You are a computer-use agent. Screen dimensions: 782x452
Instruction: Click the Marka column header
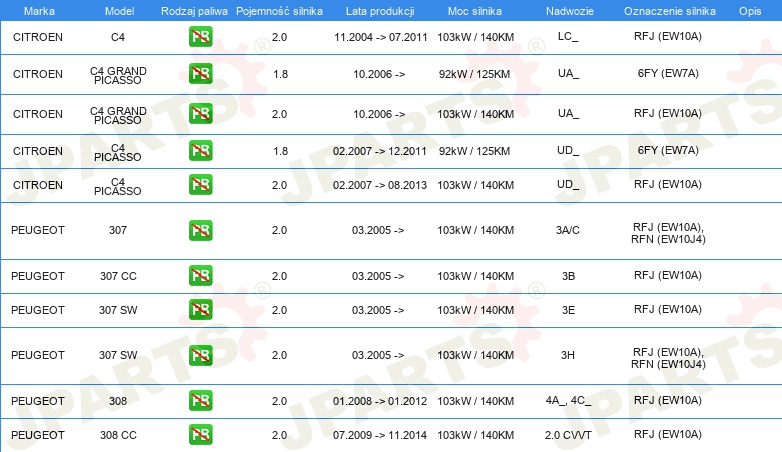tap(39, 11)
